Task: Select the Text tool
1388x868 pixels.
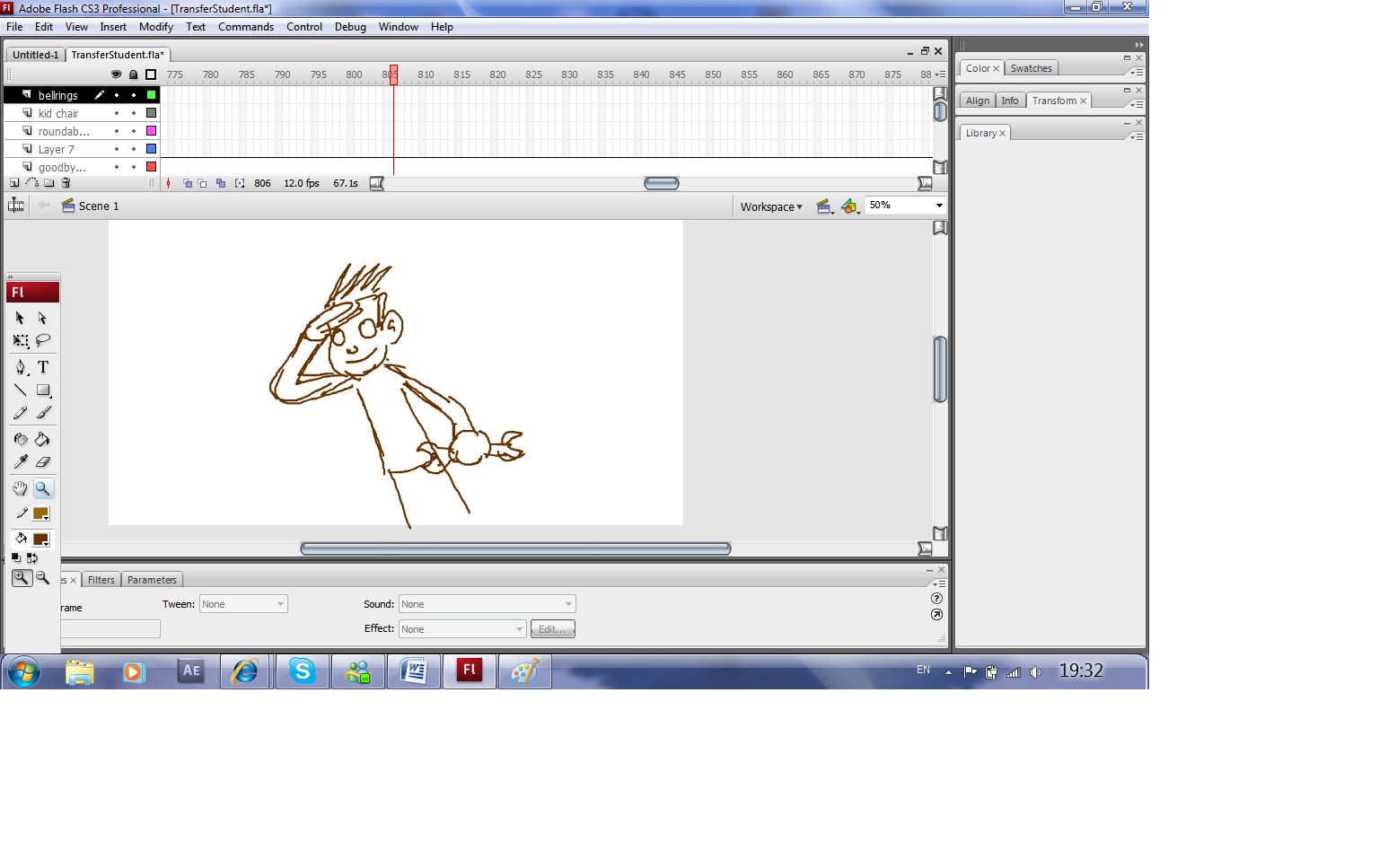Action: 43,367
